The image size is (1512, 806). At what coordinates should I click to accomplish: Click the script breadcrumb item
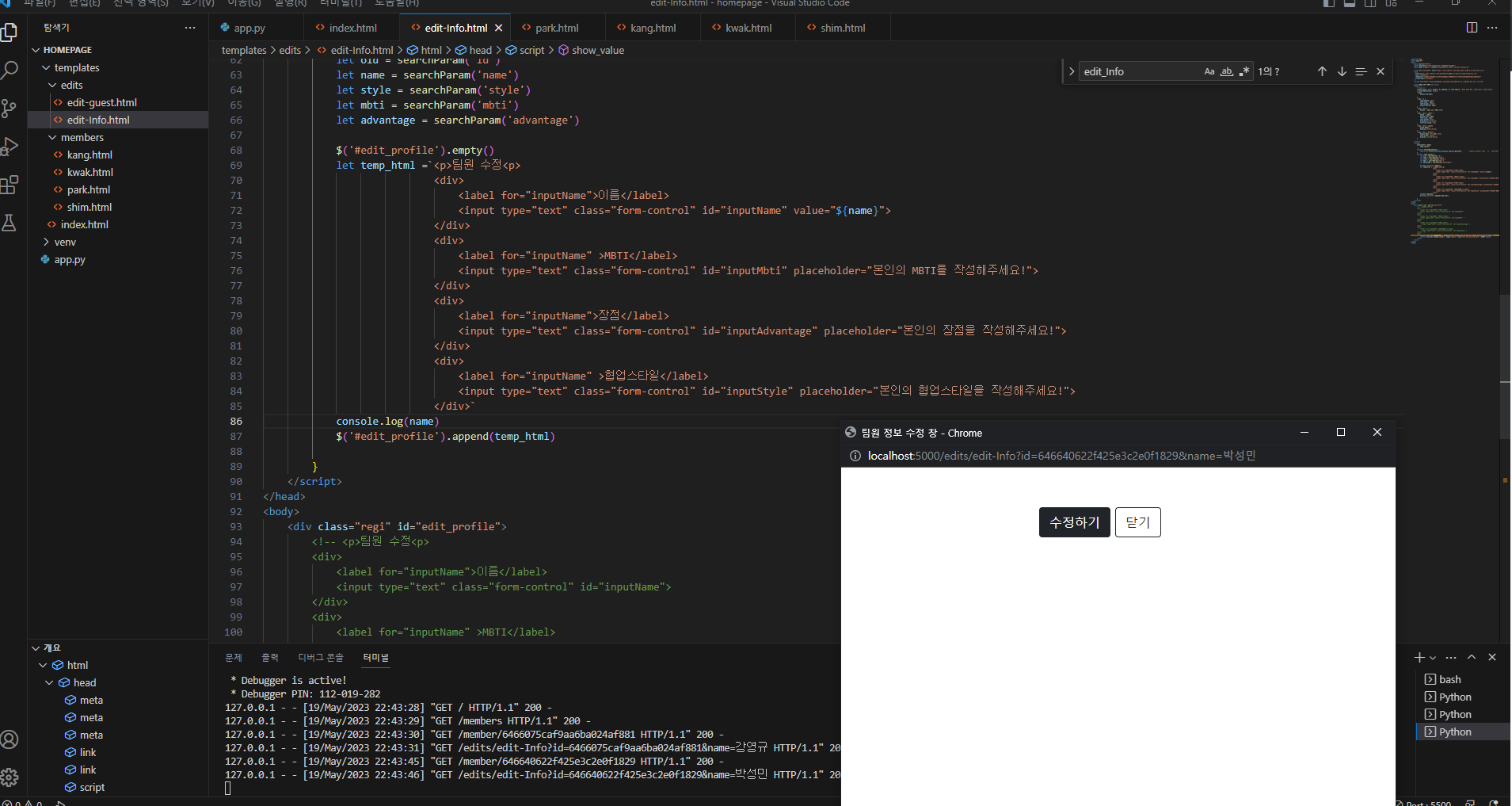(532, 50)
